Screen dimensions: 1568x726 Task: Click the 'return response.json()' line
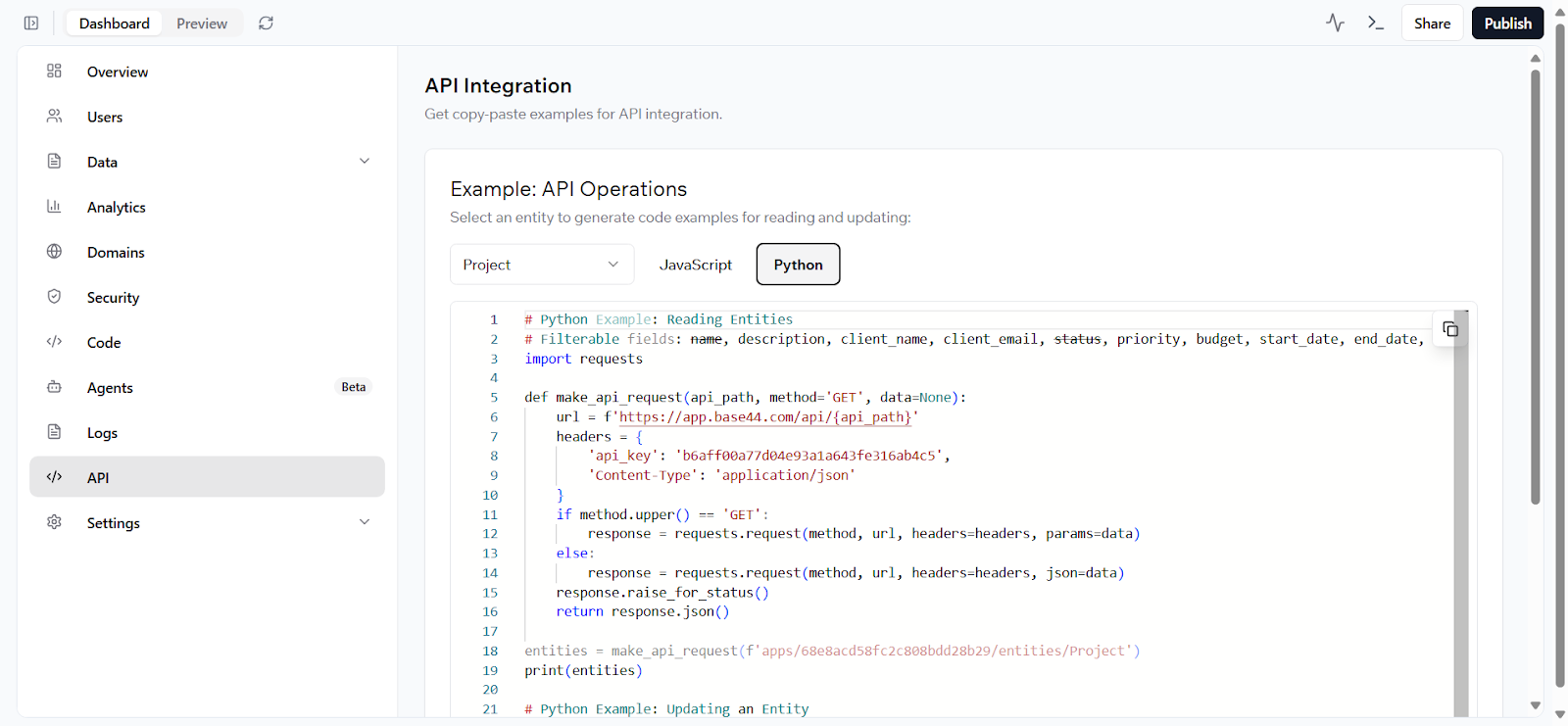tap(643, 611)
